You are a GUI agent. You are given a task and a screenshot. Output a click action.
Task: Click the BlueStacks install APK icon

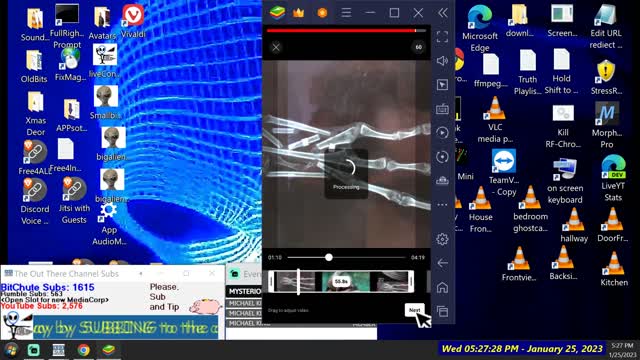[442, 180]
